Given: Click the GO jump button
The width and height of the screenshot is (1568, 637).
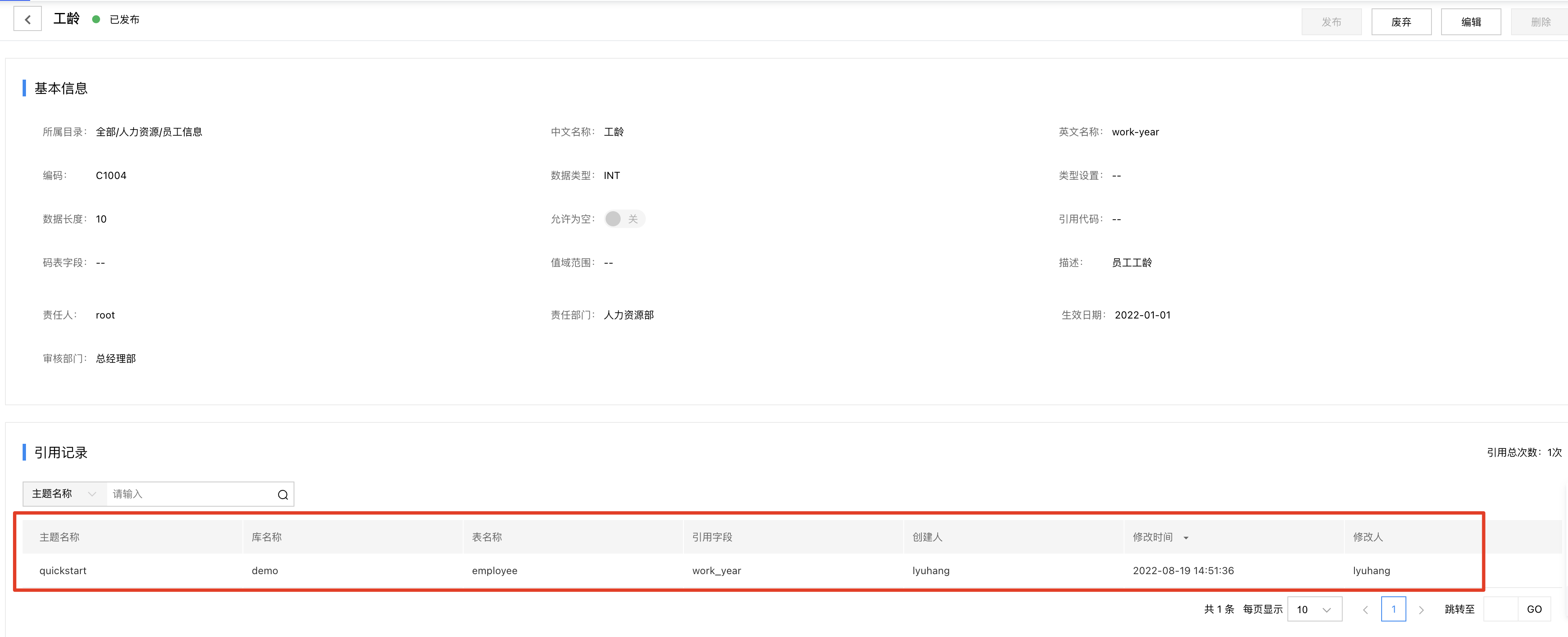Looking at the screenshot, I should pos(1534,609).
